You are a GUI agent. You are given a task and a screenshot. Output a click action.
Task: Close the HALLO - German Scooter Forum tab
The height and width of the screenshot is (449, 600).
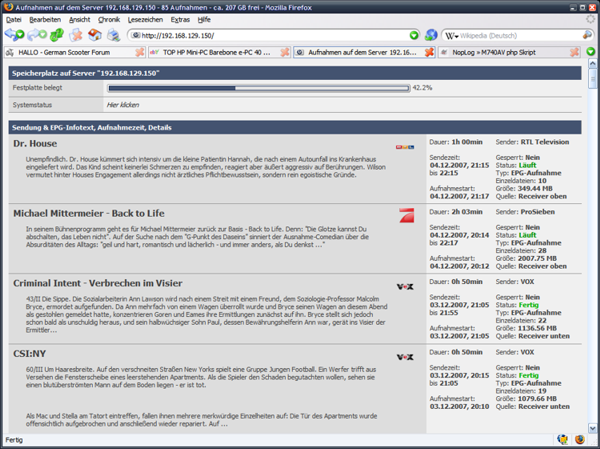[140, 52]
